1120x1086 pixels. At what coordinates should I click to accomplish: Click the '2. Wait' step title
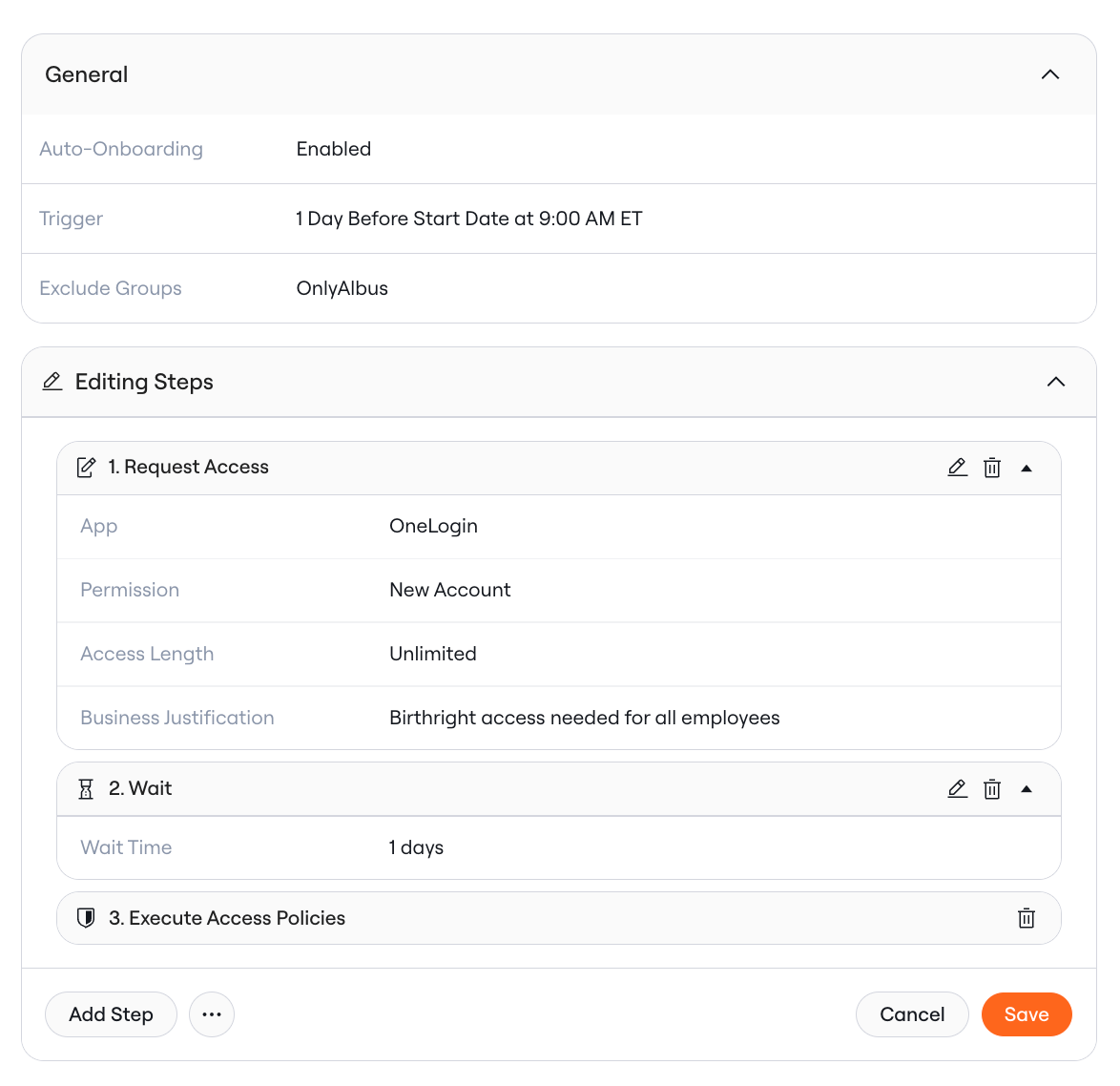pyautogui.click(x=140, y=789)
